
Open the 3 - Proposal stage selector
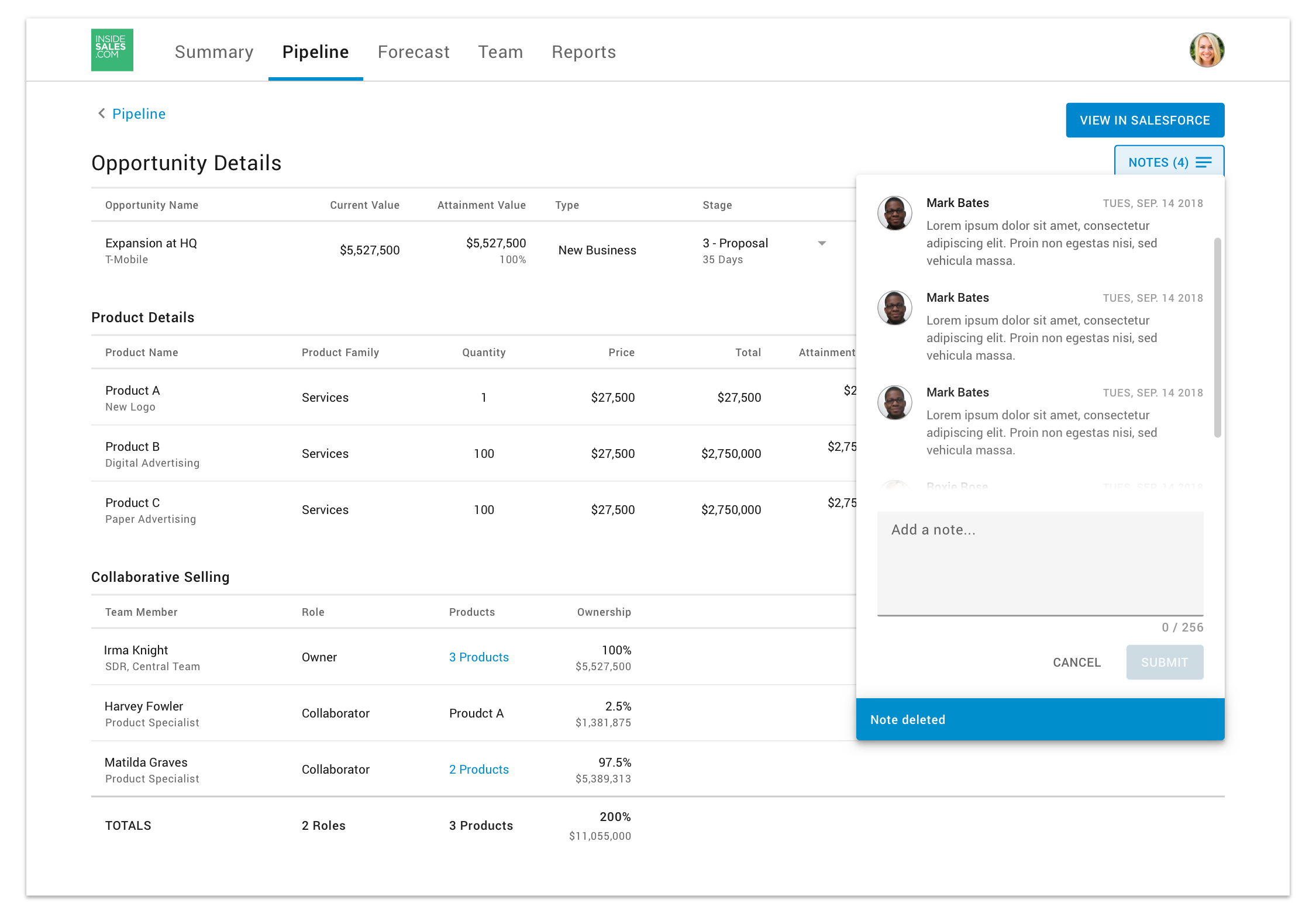tap(735, 243)
